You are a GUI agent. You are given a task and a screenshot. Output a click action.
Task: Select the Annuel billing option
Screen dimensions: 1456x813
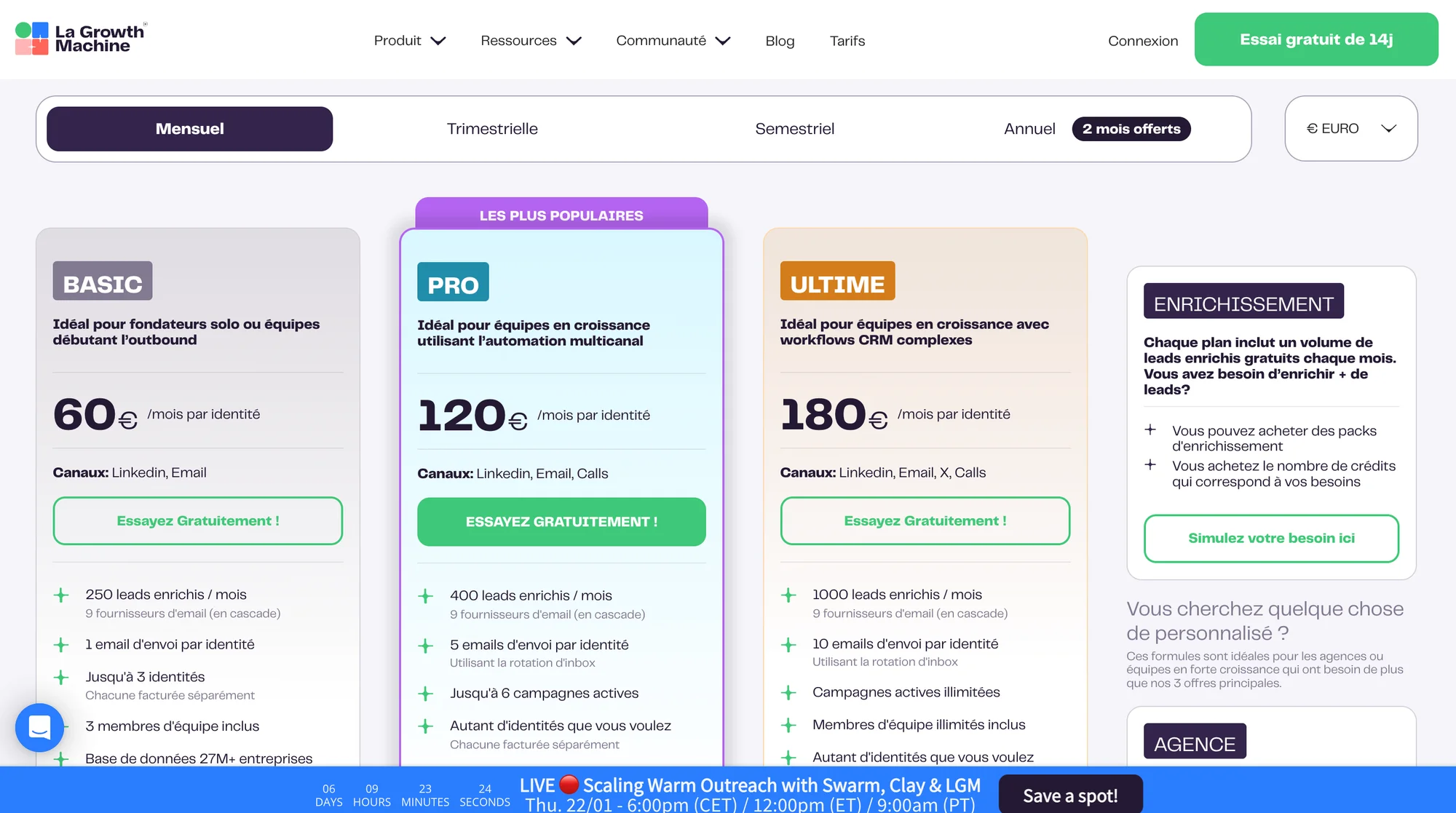(1029, 129)
